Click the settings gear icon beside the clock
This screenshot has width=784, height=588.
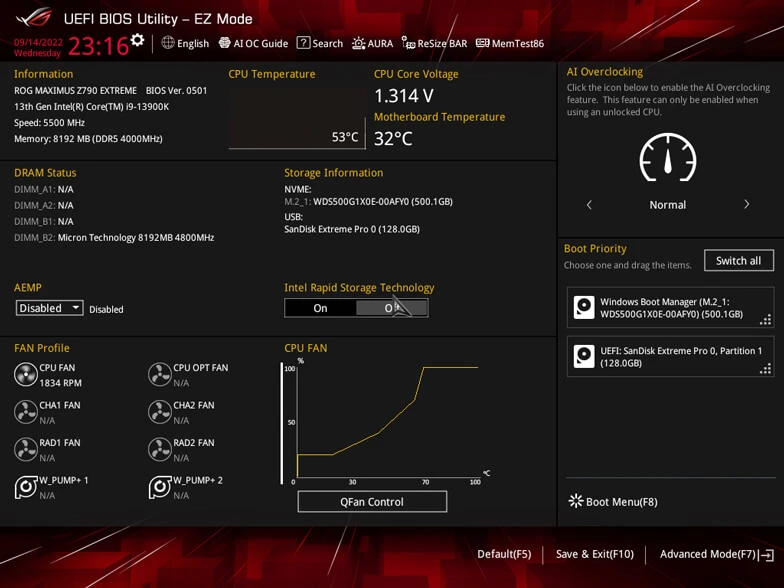[138, 41]
